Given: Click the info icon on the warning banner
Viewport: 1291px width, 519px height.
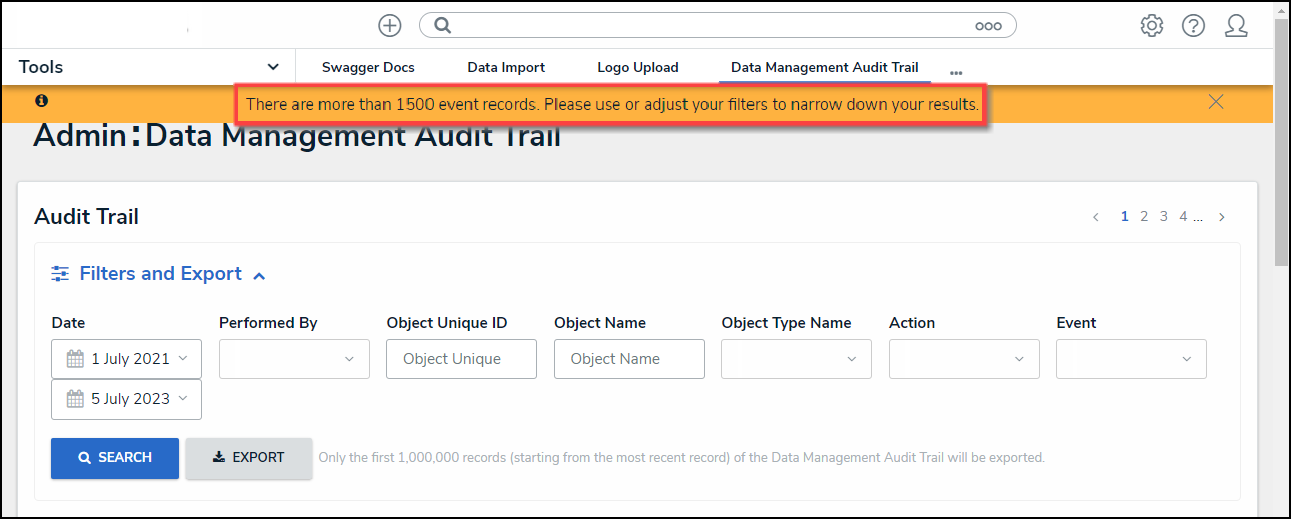Looking at the screenshot, I should click(x=41, y=101).
